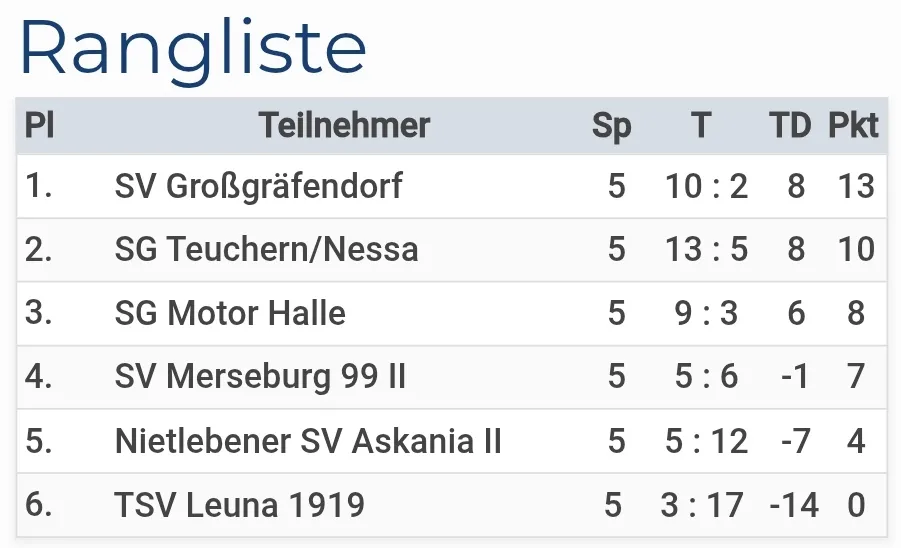Click the rank number 3. cell
This screenshot has width=901, height=548.
coord(39,314)
